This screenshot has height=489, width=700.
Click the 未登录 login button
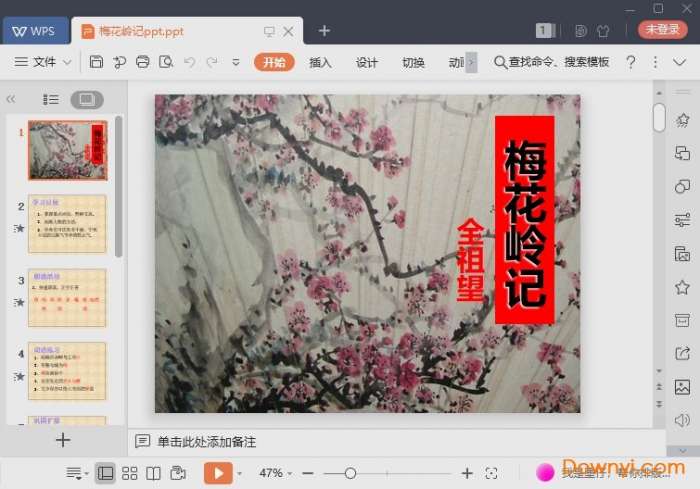(663, 30)
